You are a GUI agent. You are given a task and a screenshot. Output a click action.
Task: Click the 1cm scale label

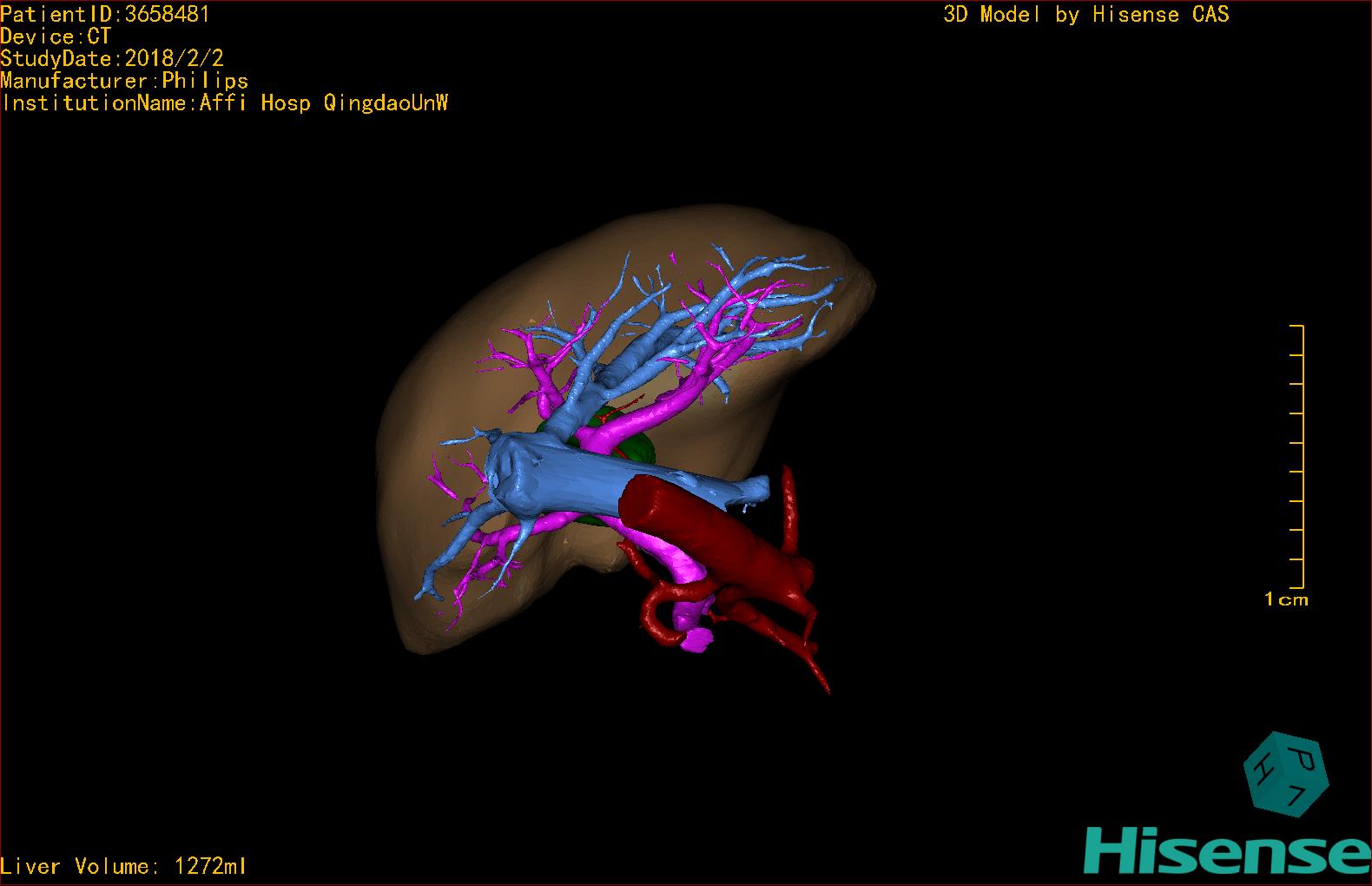[x=1286, y=599]
